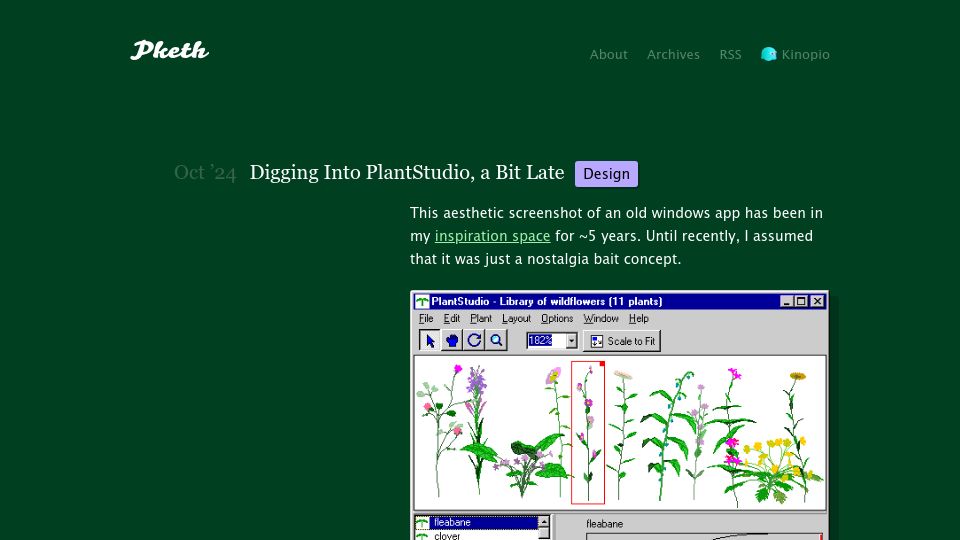Click the Kinopio blob icon
This screenshot has height=540, width=960.
coord(768,54)
